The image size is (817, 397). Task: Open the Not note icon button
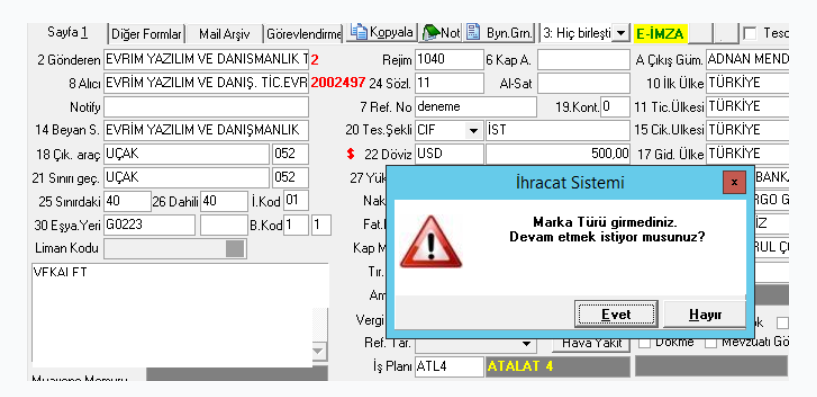(441, 33)
